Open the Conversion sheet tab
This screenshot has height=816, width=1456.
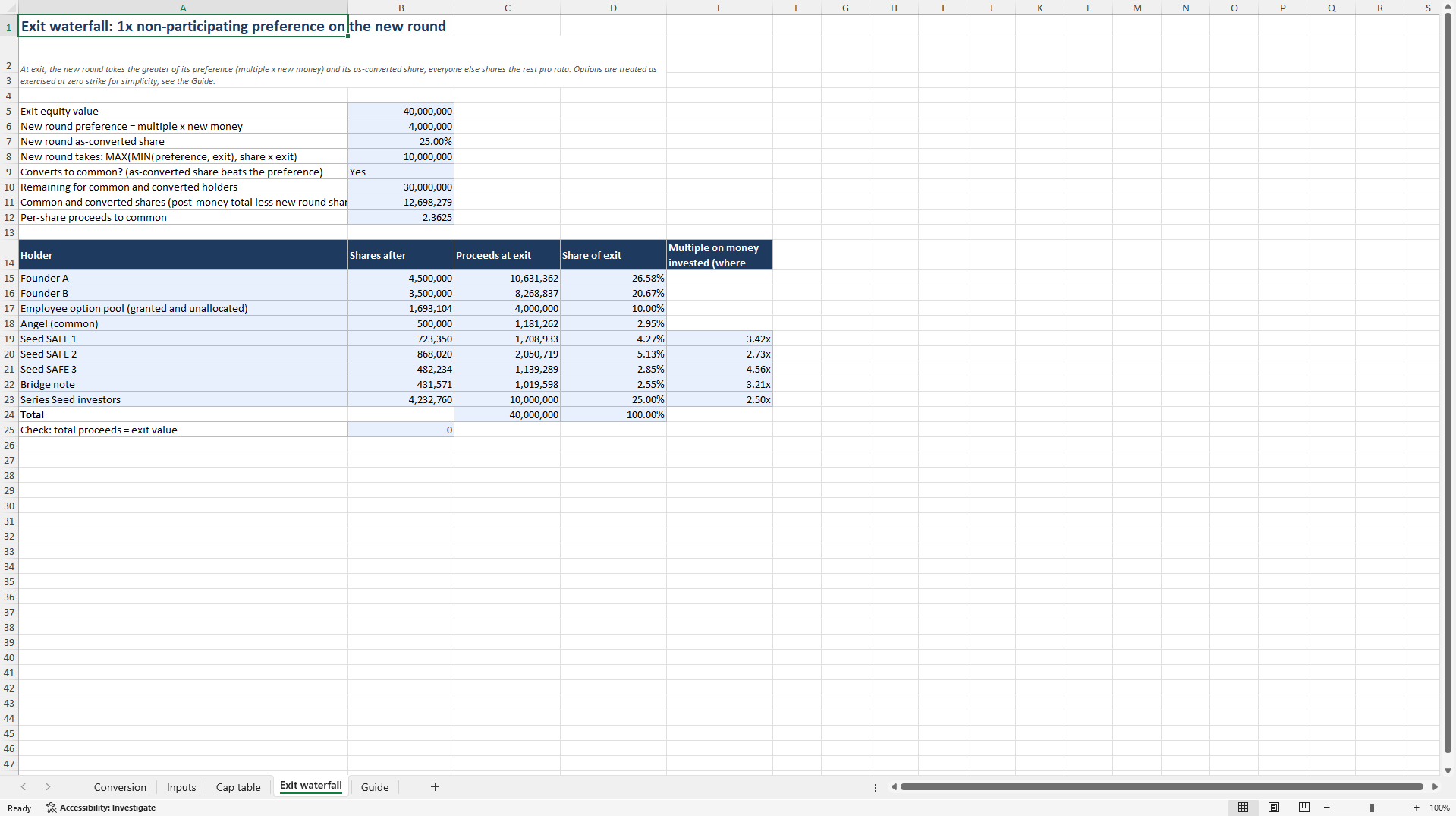click(120, 787)
